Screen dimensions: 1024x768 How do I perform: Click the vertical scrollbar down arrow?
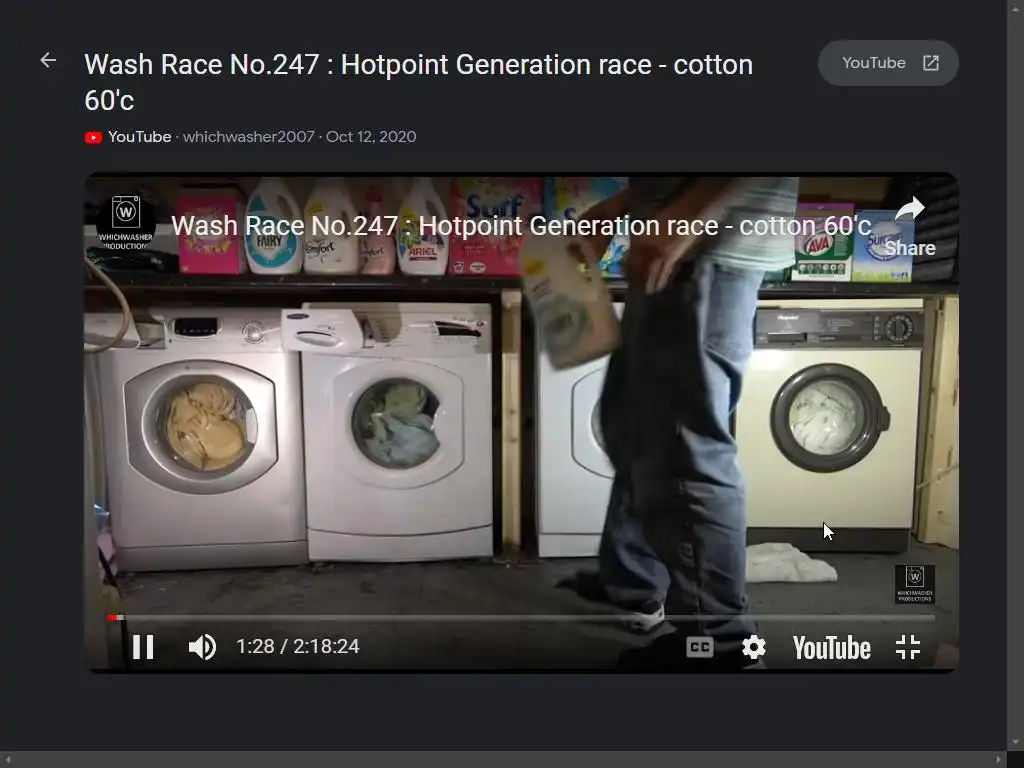1015,743
